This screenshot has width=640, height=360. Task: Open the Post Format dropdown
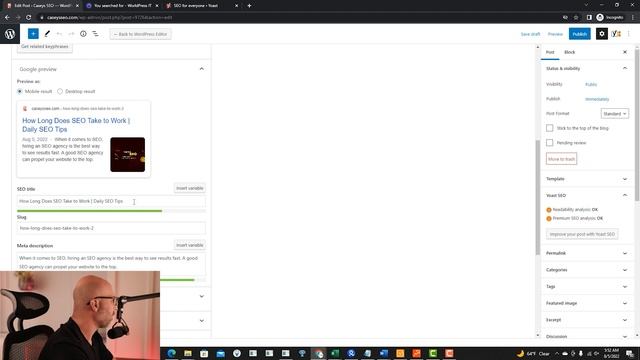614,113
